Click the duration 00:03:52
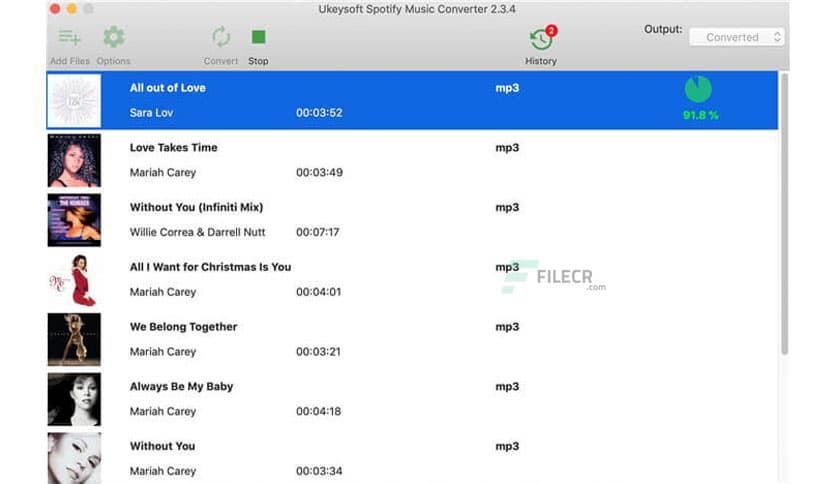This screenshot has width=836, height=484. [319, 113]
